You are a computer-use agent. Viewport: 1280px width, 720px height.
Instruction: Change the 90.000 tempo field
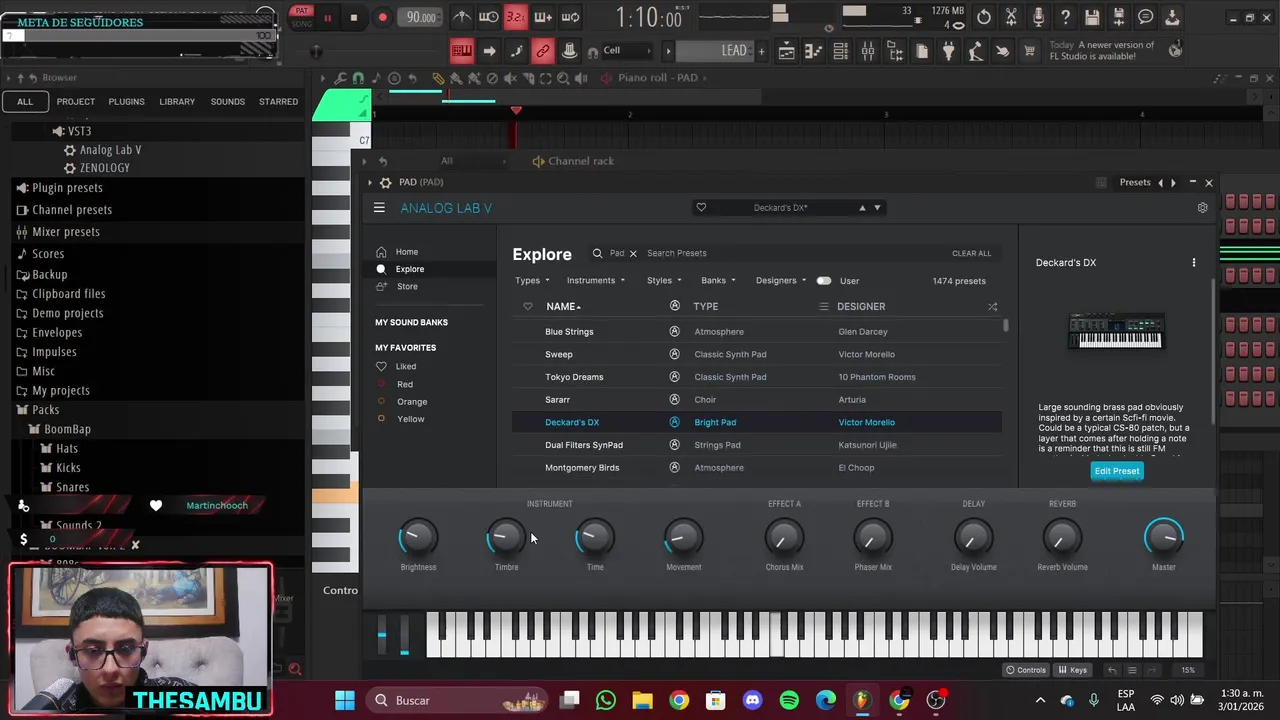pos(421,17)
